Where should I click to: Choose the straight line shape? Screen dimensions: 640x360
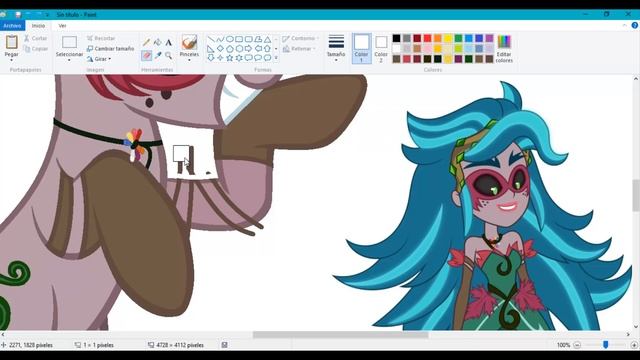[211, 39]
